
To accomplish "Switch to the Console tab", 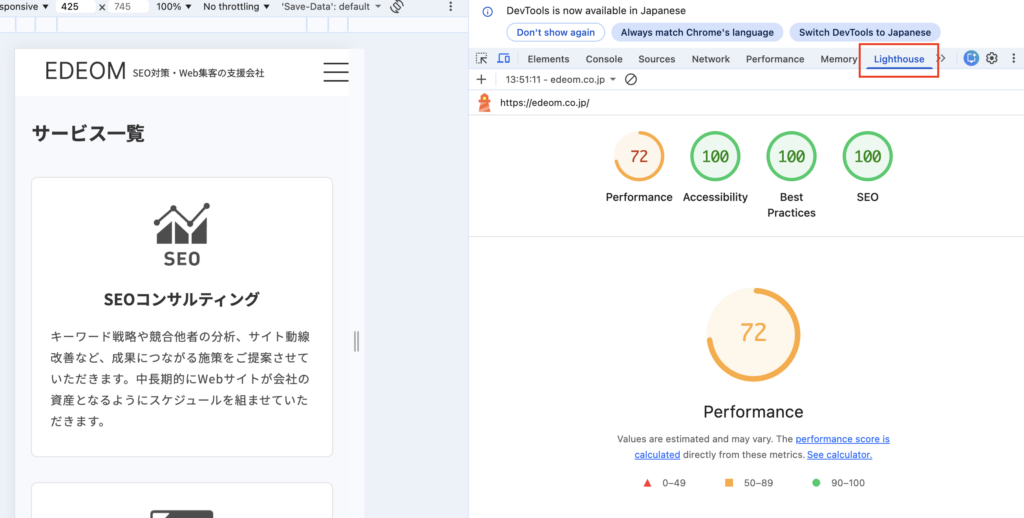I will 604,59.
